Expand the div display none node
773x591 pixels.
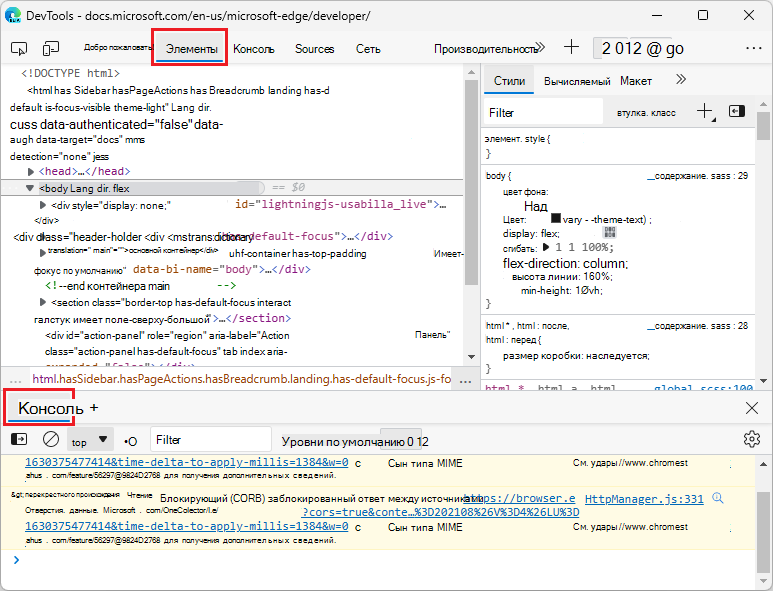43,205
